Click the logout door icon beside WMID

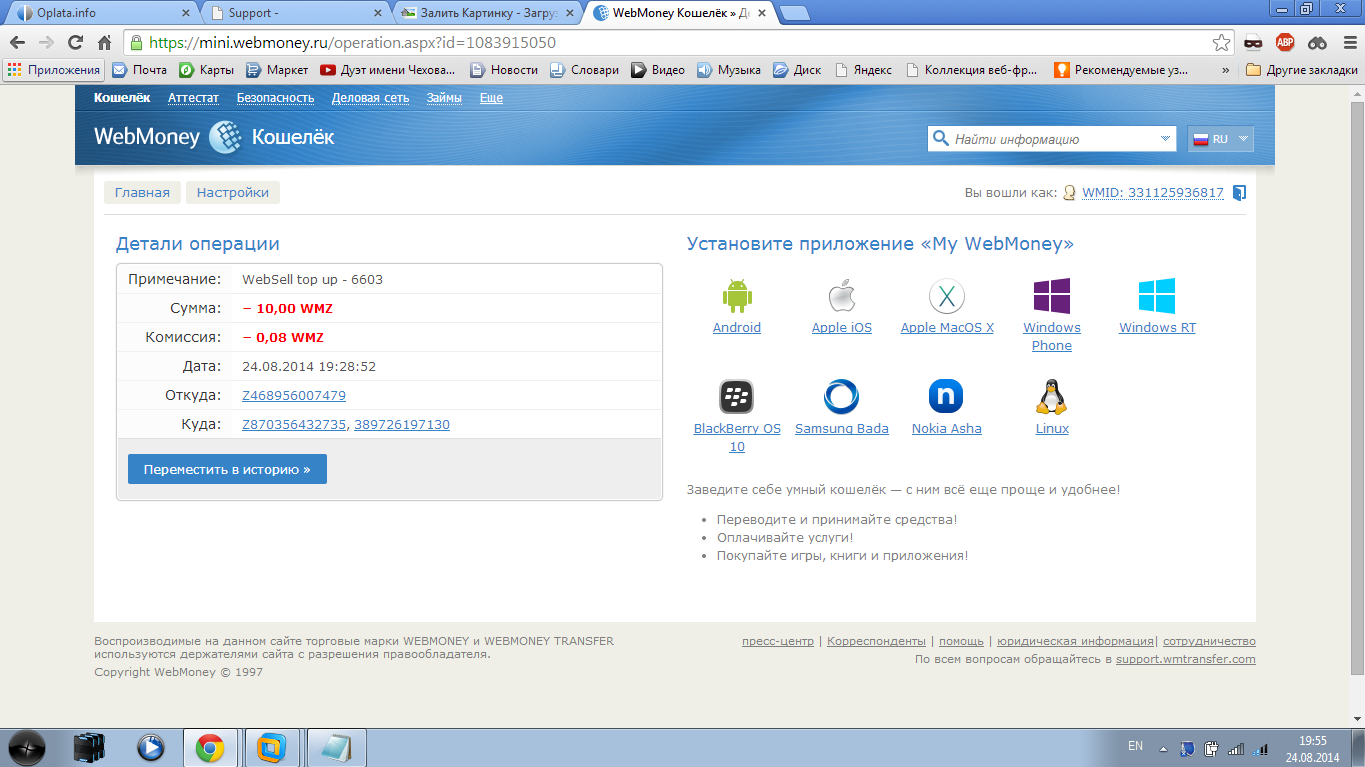pos(1240,193)
